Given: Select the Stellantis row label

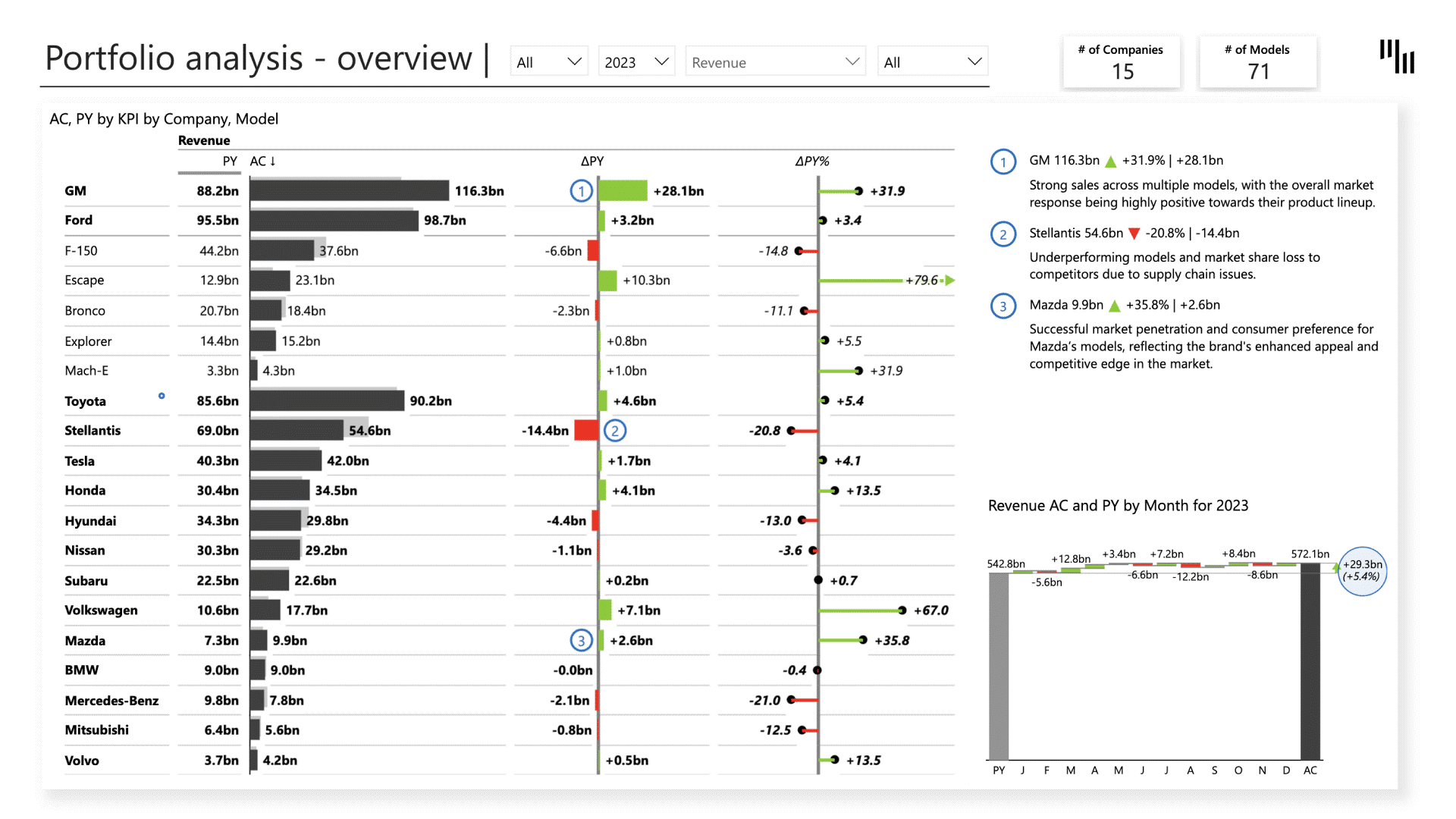Looking at the screenshot, I should click(x=93, y=431).
